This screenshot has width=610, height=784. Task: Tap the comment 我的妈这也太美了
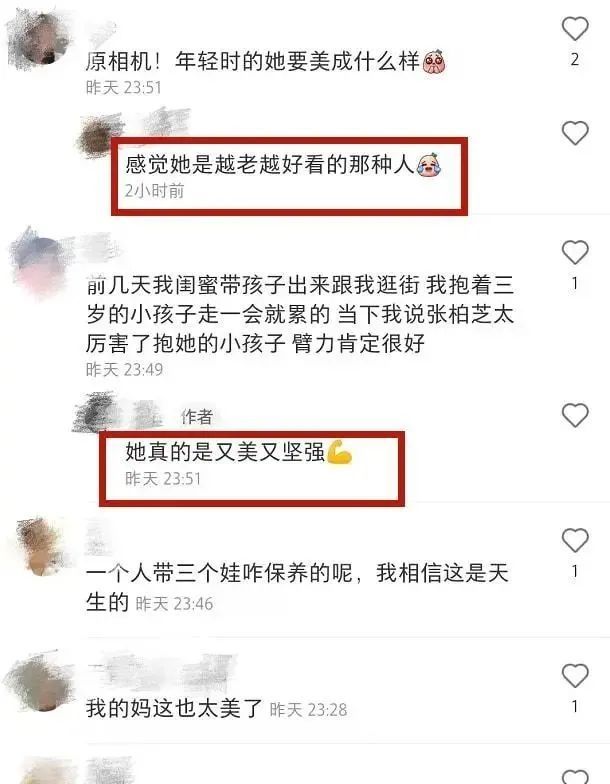tap(174, 708)
